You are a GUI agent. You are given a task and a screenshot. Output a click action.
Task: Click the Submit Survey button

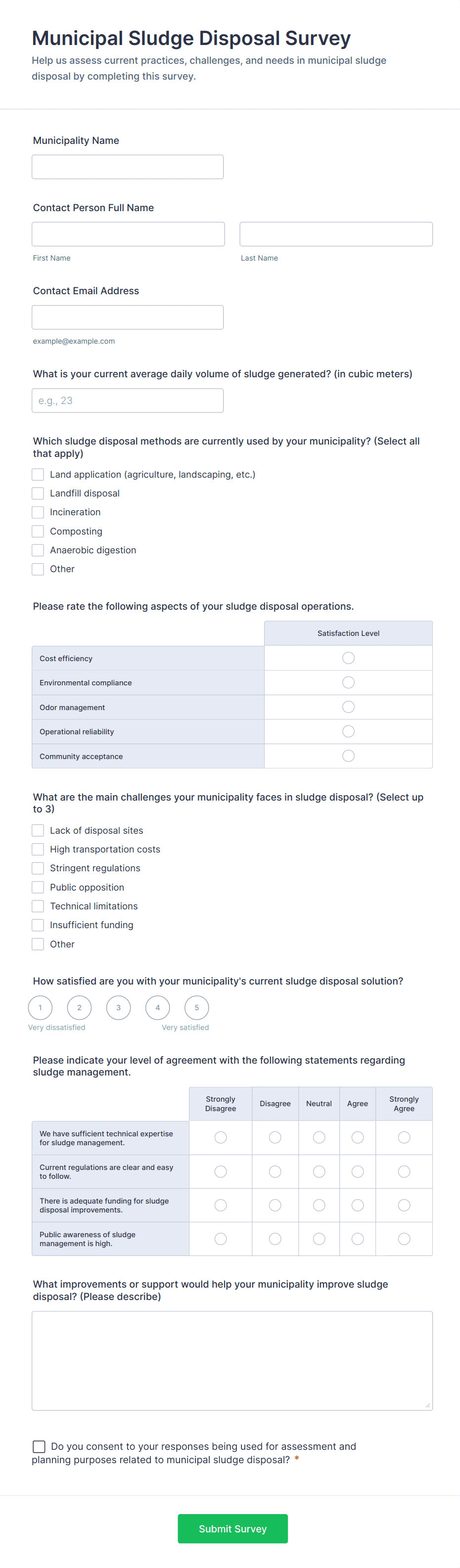tap(232, 1528)
